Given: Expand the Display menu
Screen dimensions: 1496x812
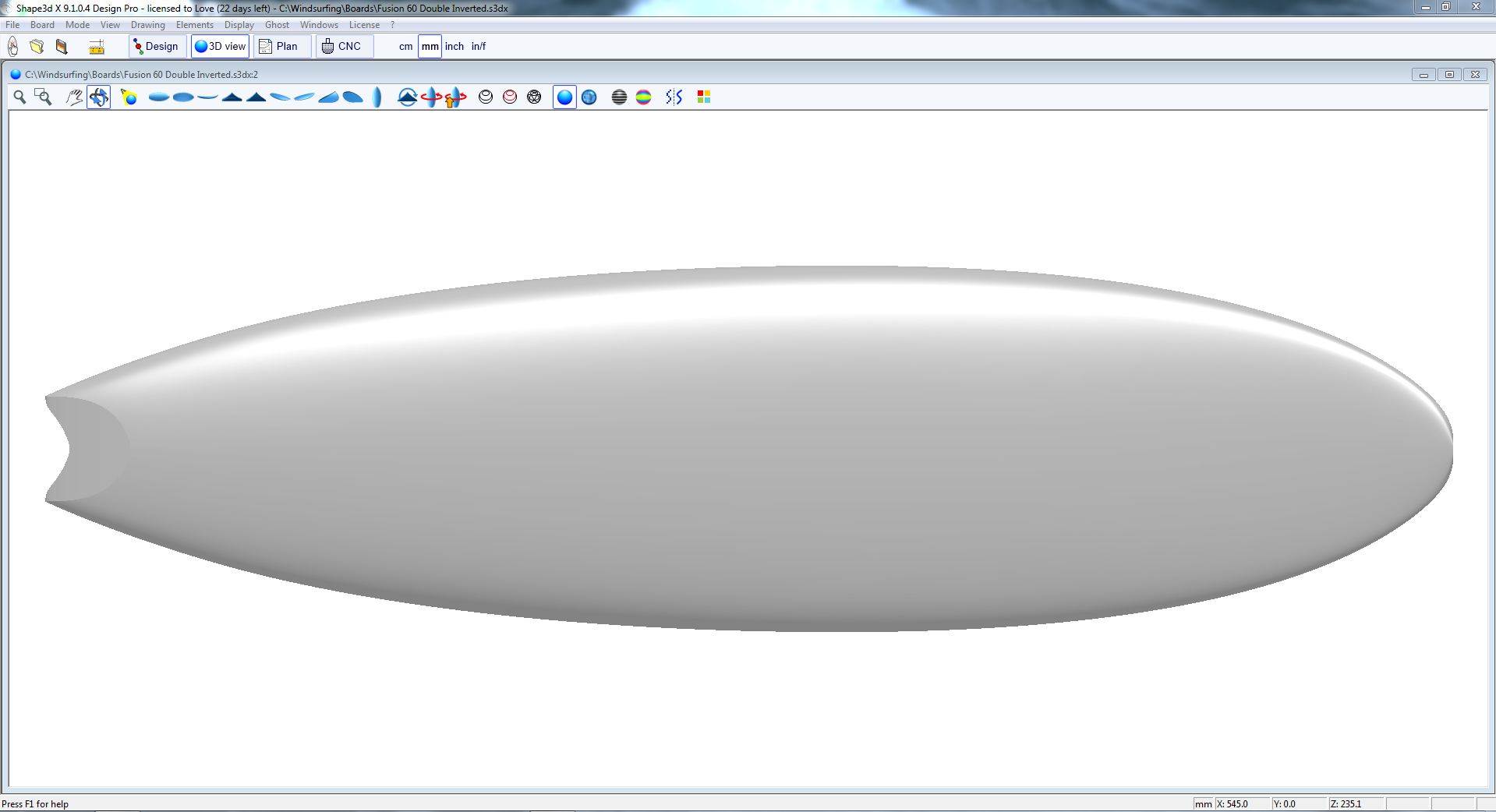Looking at the screenshot, I should coord(239,25).
